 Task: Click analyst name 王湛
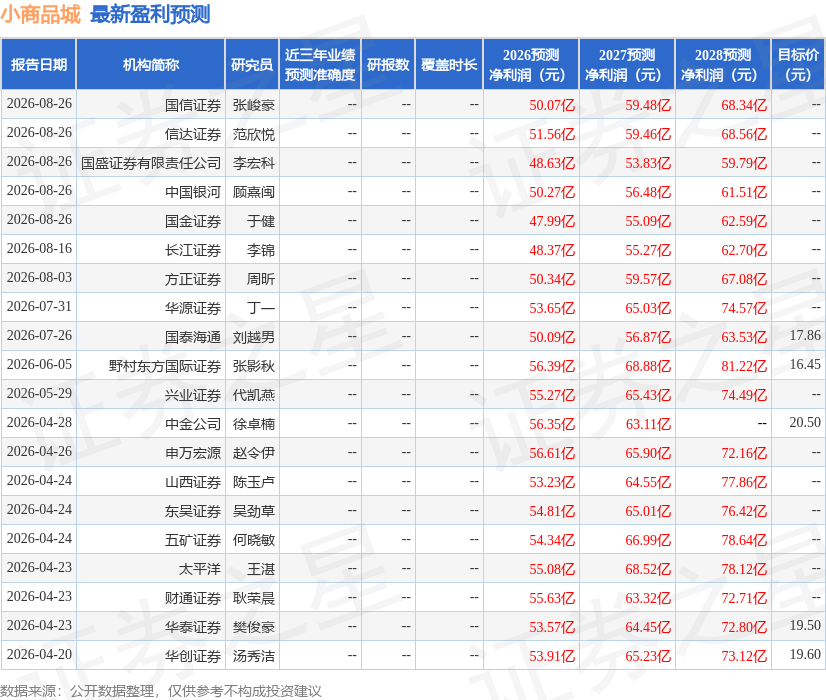tap(261, 569)
